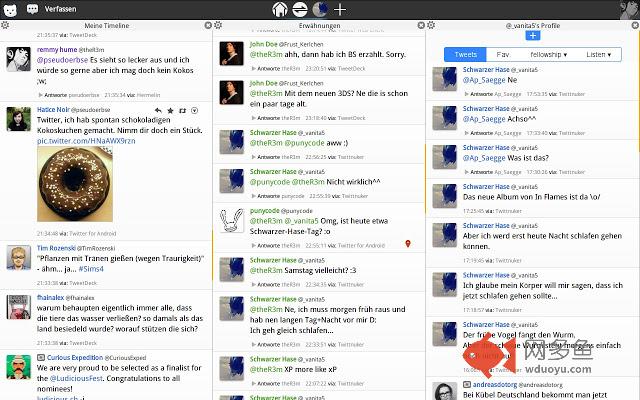Click the fhainalex username
This screenshot has width=640, height=400.
(x=50, y=297)
